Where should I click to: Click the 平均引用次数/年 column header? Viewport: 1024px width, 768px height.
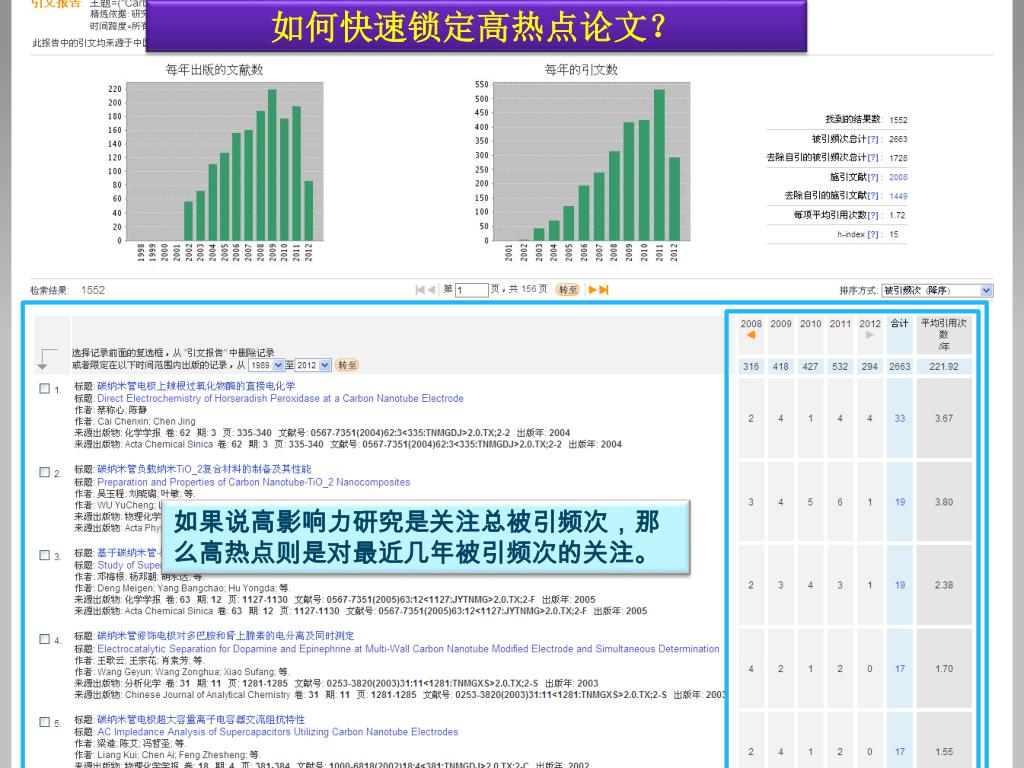944,334
